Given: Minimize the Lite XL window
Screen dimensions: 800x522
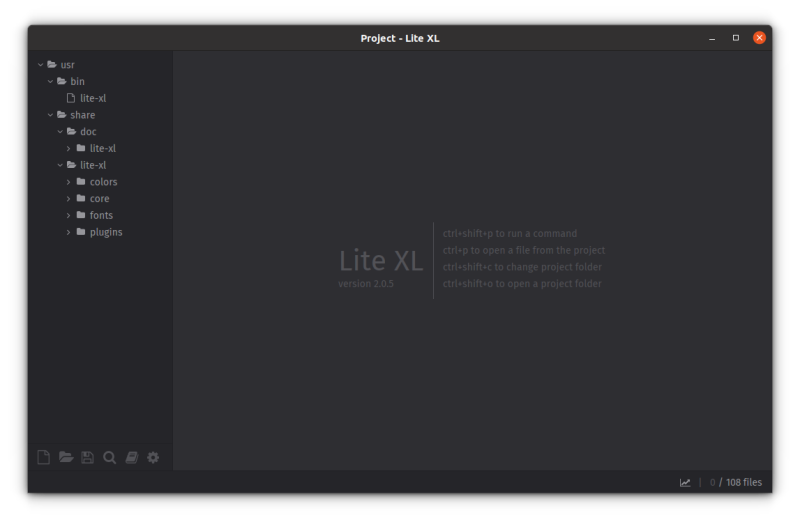Looking at the screenshot, I should [712, 38].
